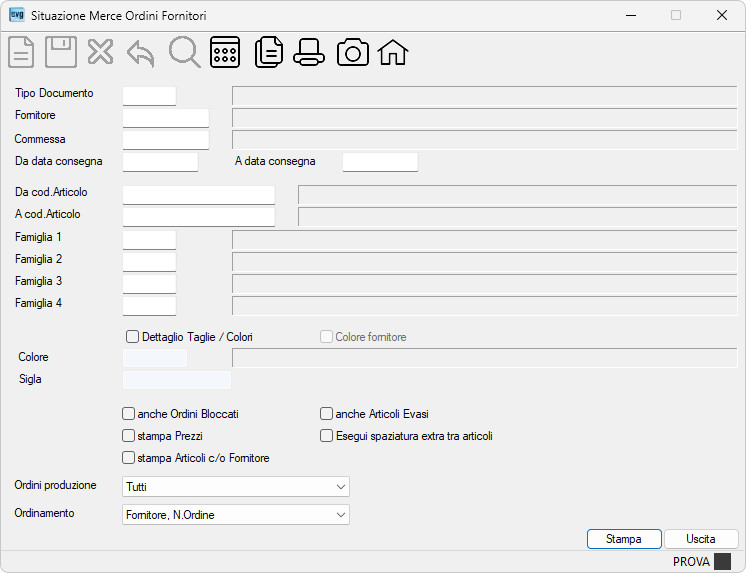Viewport: 746px width, 573px height.
Task: Click the floppy disk save icon
Action: (61, 52)
